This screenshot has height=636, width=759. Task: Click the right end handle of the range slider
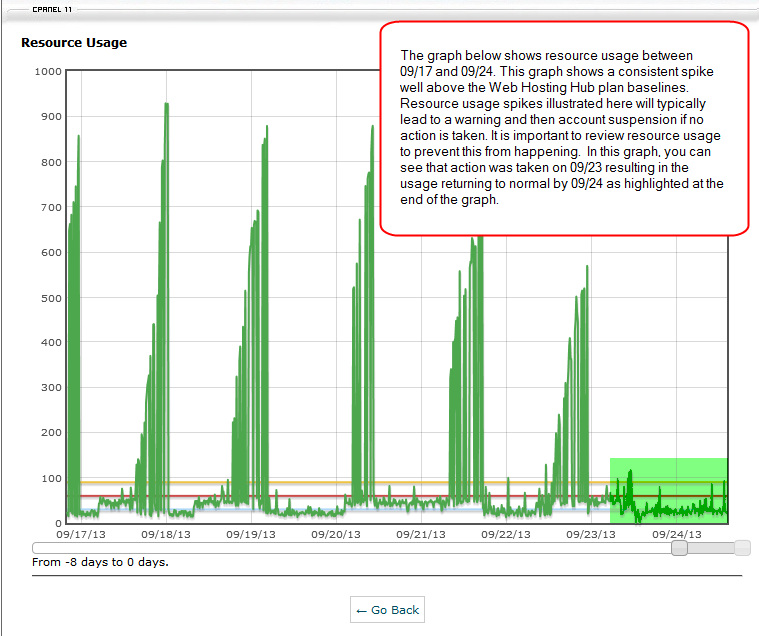742,548
